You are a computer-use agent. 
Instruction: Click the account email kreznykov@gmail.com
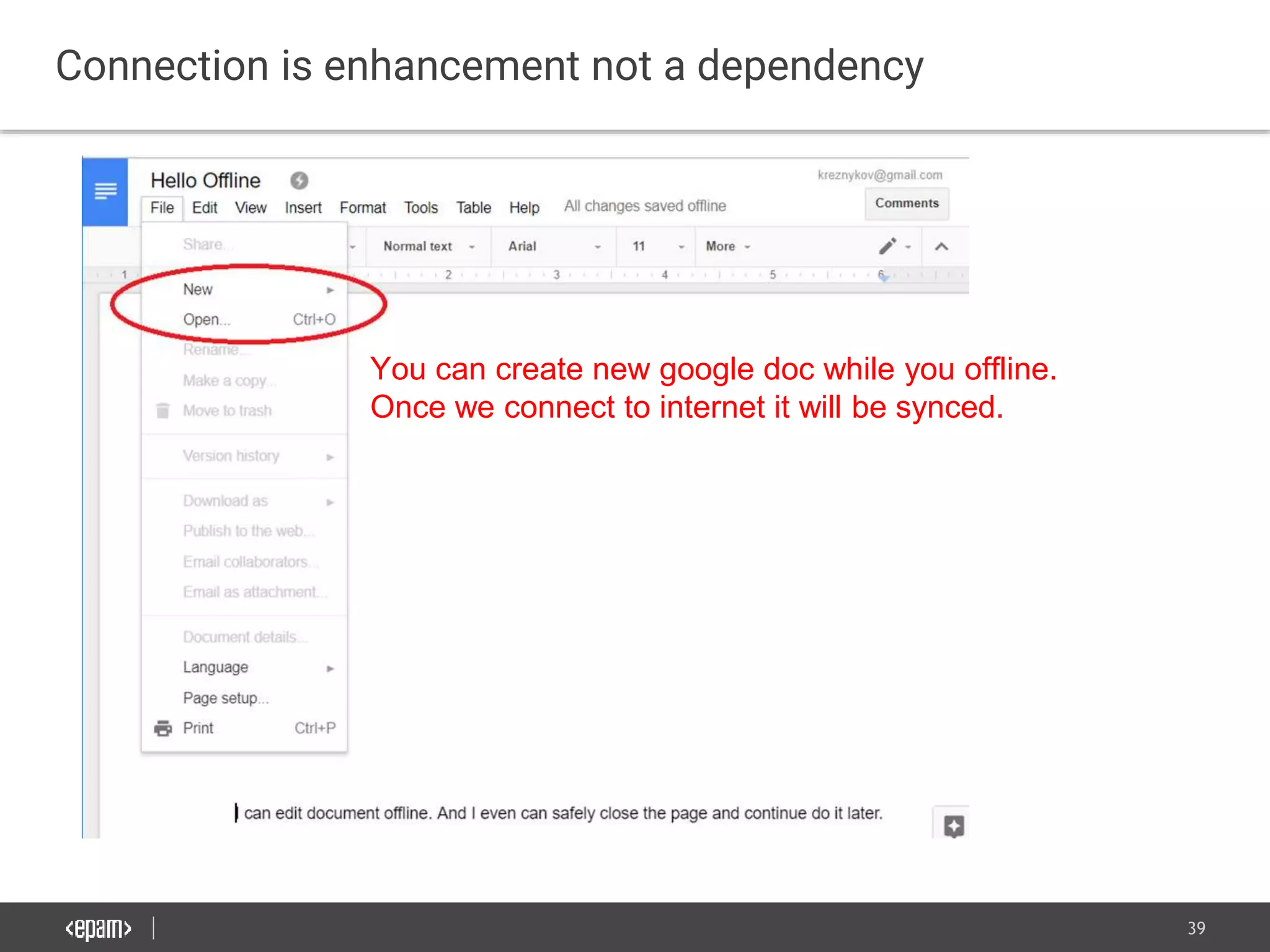point(880,175)
